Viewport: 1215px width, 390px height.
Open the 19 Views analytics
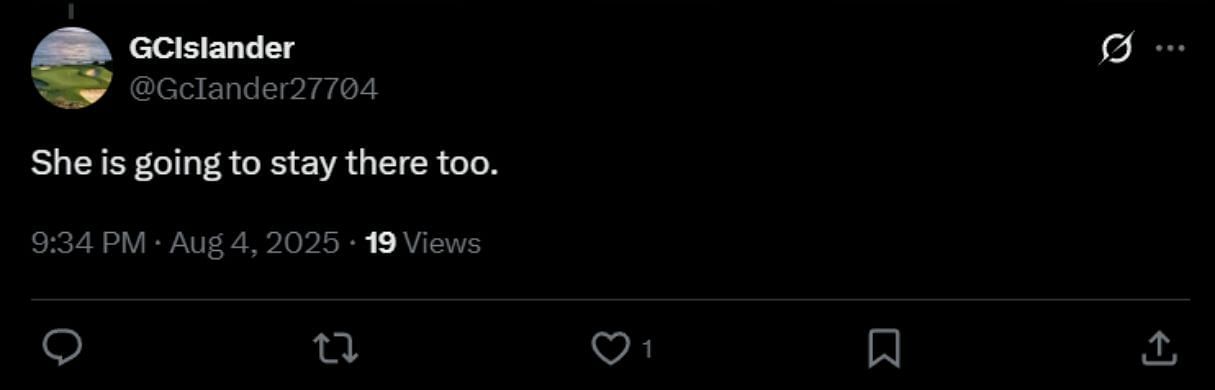423,243
